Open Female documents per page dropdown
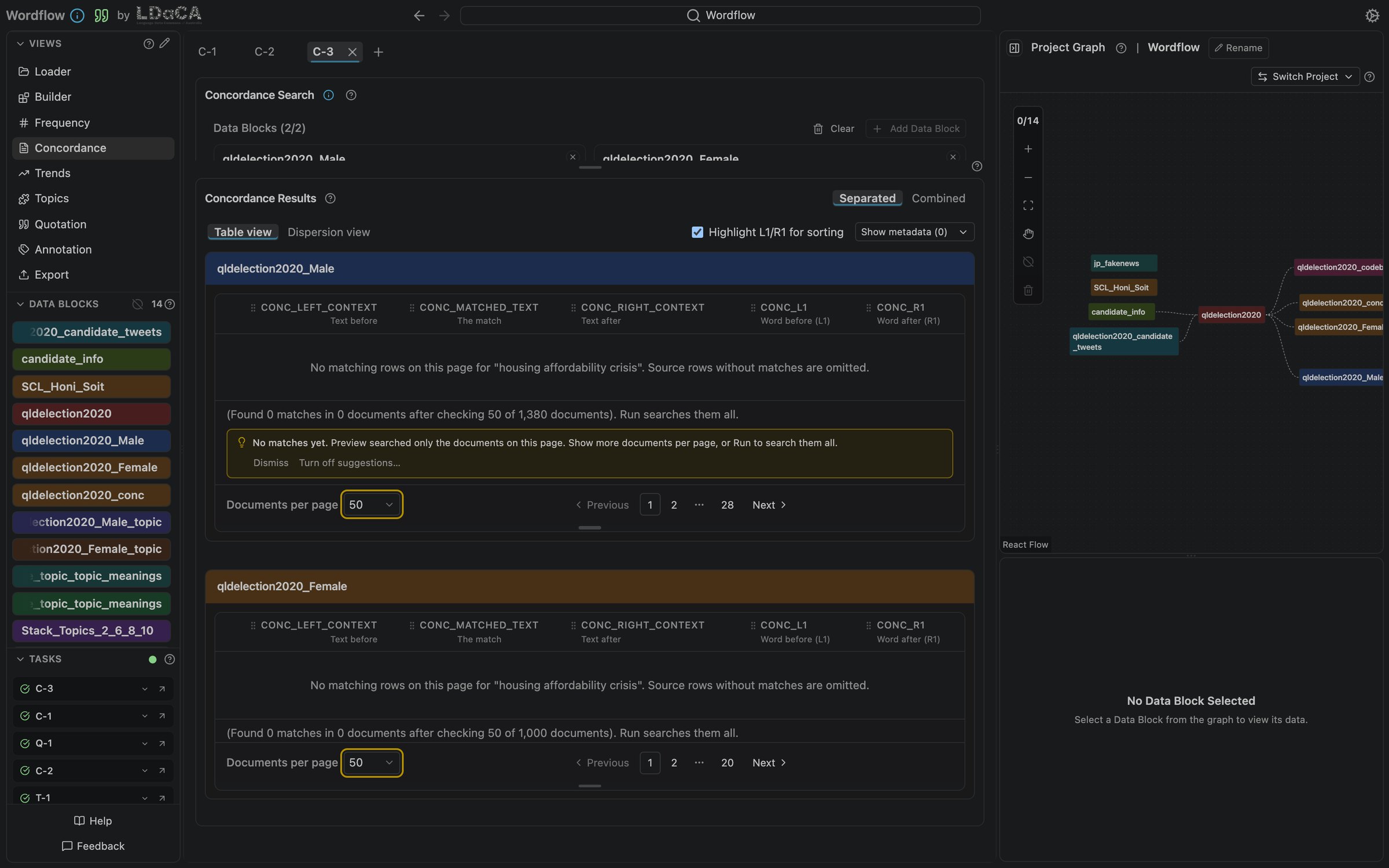 [x=371, y=763]
